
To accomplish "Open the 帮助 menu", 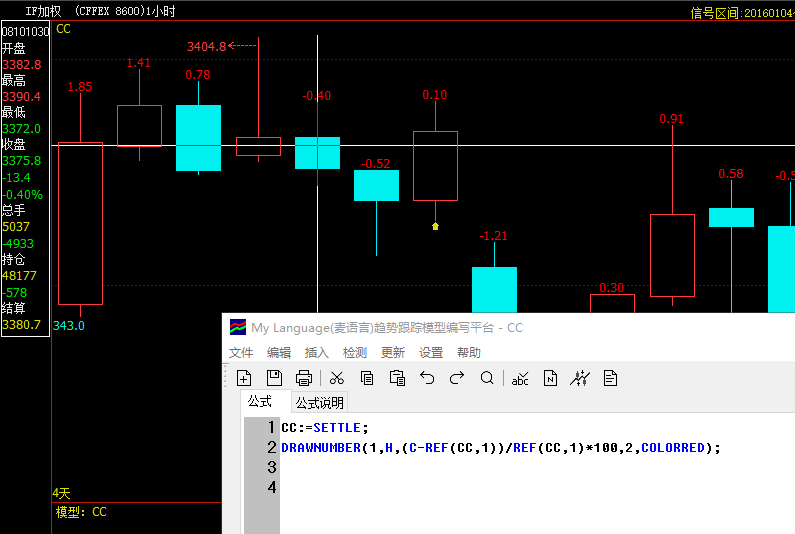I will [469, 353].
